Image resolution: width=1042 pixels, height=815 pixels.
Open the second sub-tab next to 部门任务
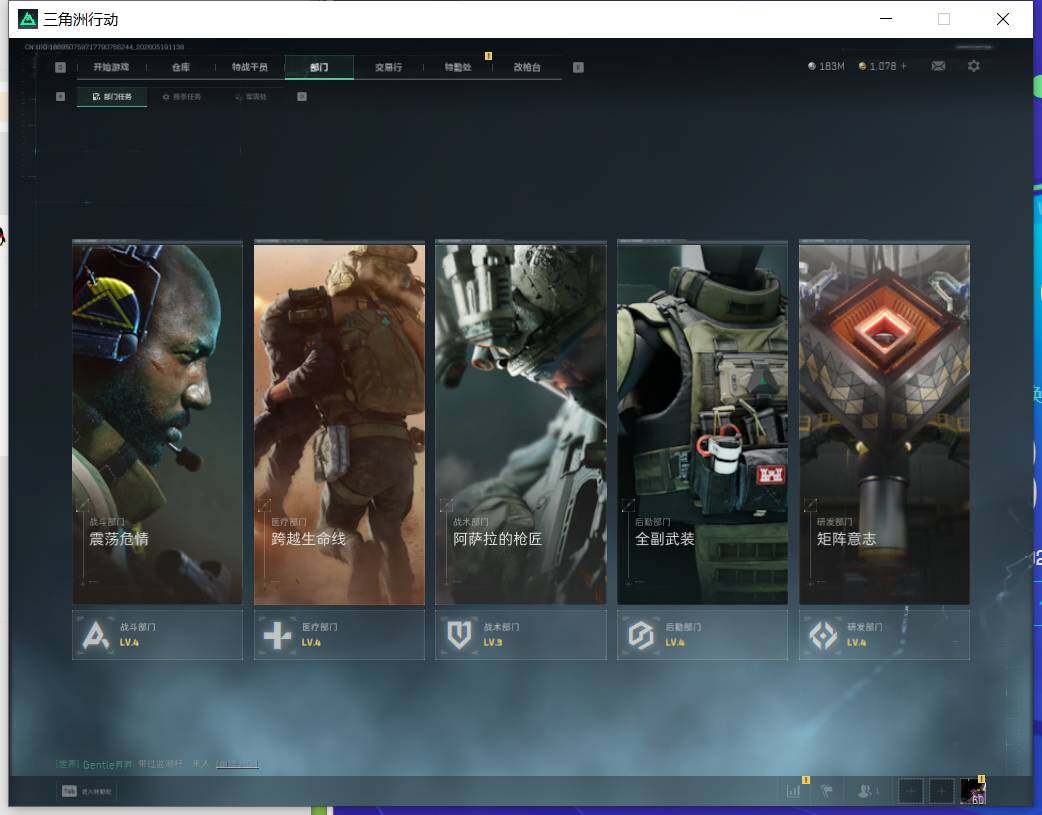[x=181, y=96]
